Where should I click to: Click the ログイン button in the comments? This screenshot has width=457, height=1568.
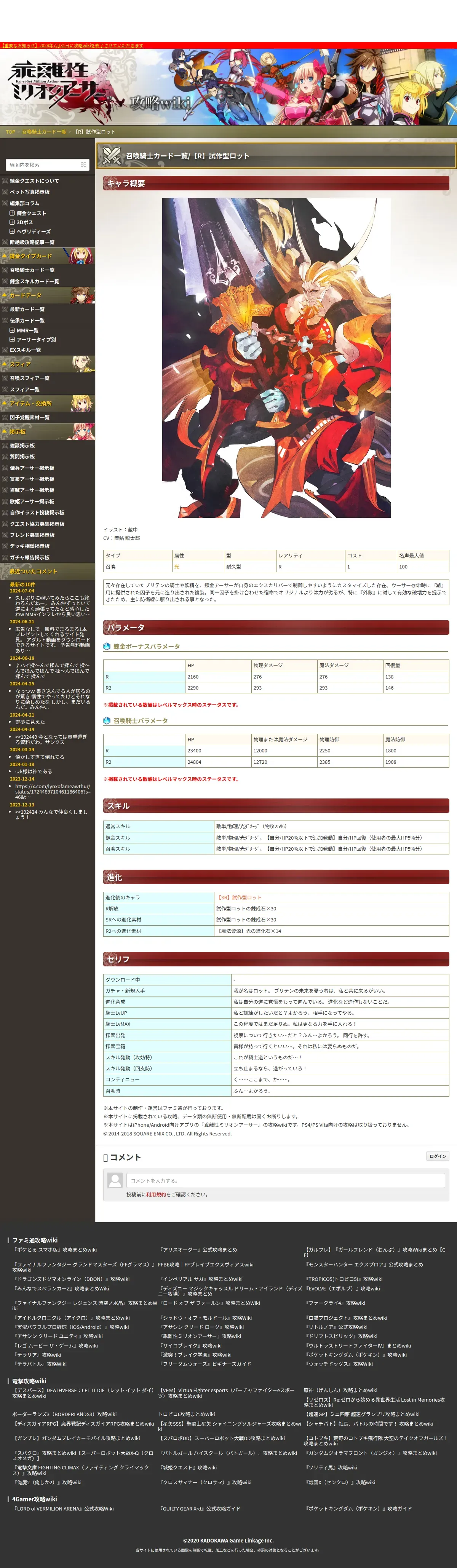(x=438, y=1156)
